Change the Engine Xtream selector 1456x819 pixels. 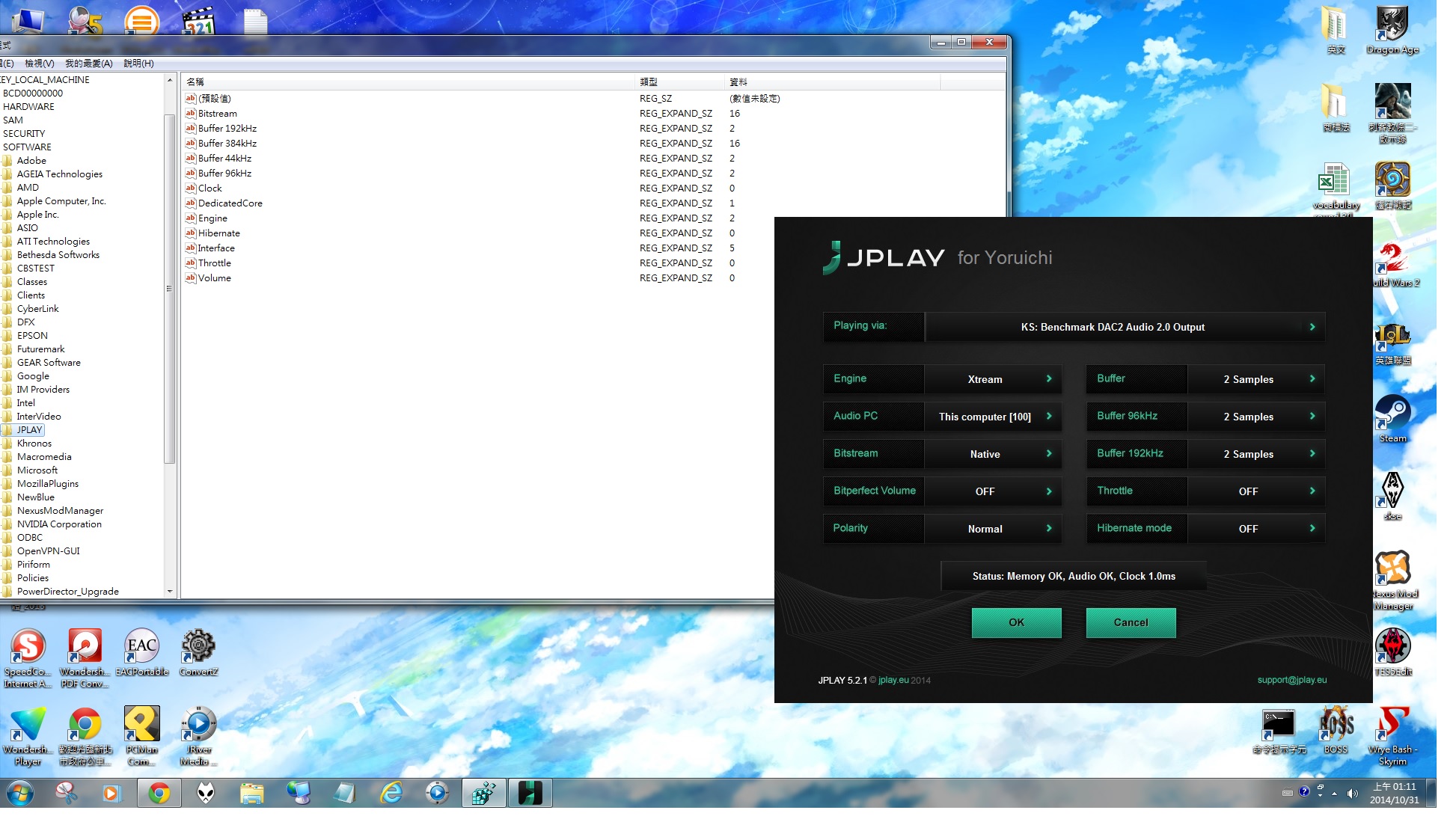click(993, 379)
